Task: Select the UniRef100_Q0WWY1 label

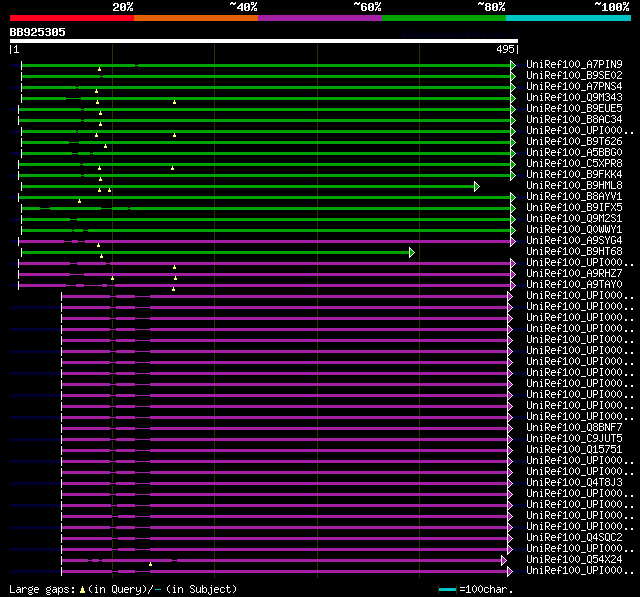Action: click(574, 230)
